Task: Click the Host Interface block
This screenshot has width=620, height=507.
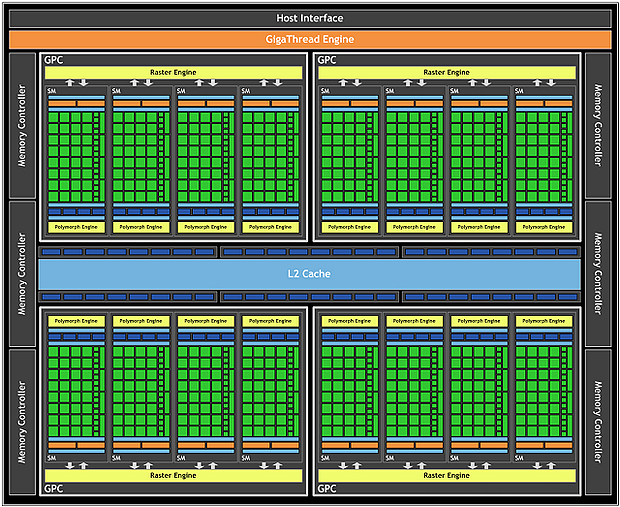Action: coord(310,18)
